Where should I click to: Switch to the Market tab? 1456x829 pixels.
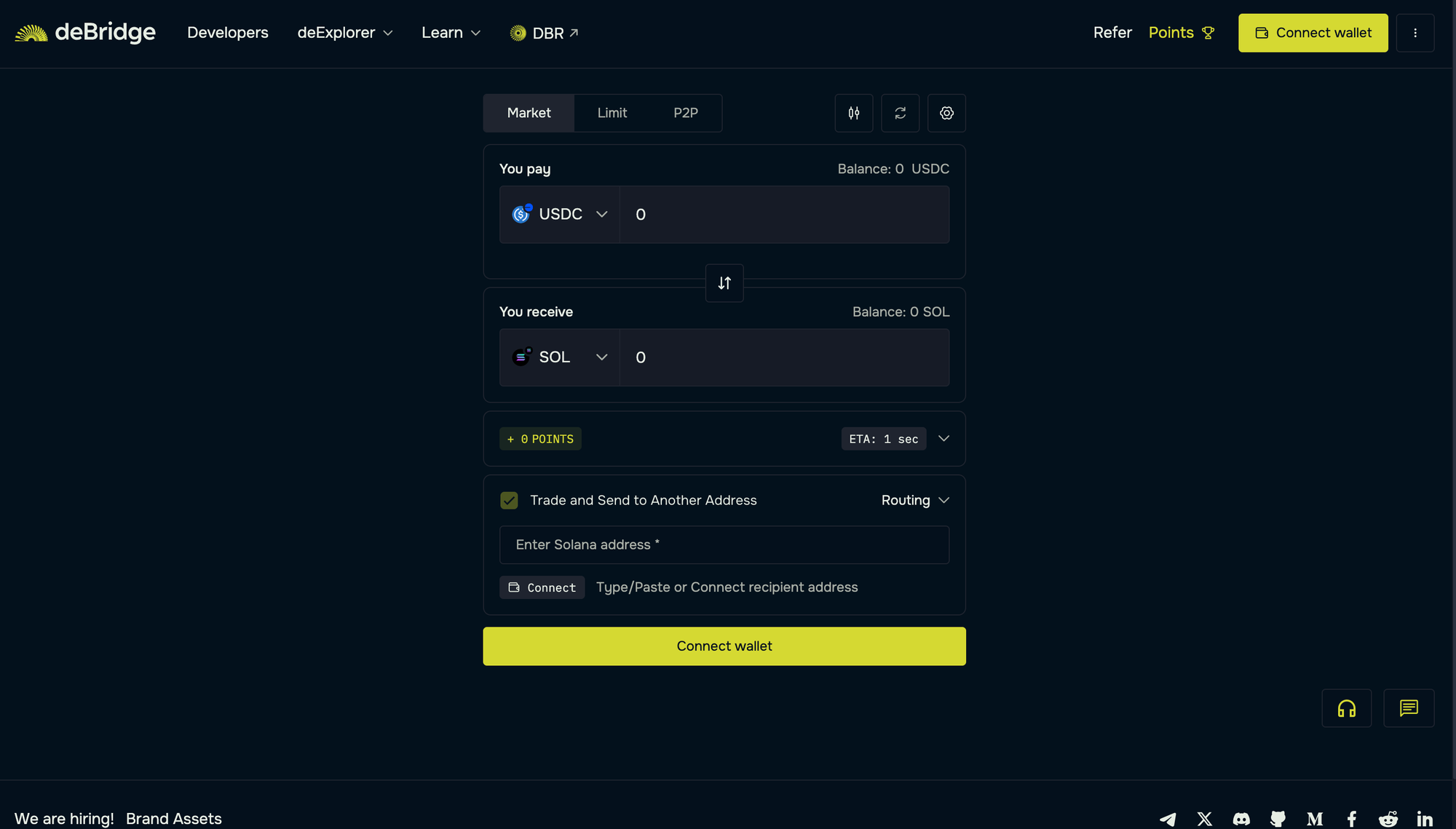click(529, 113)
